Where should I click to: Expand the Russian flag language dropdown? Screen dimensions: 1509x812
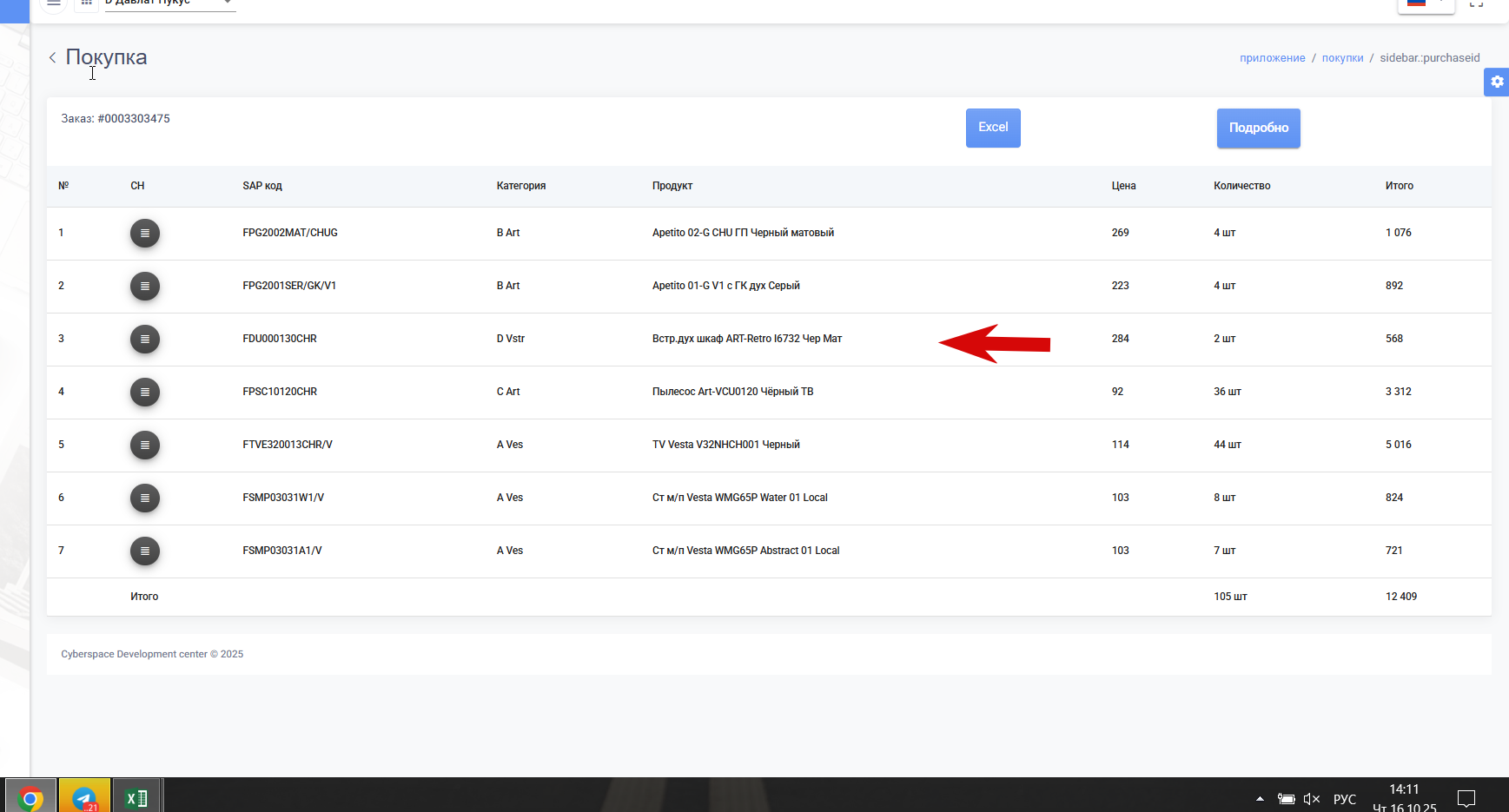pos(1426,4)
